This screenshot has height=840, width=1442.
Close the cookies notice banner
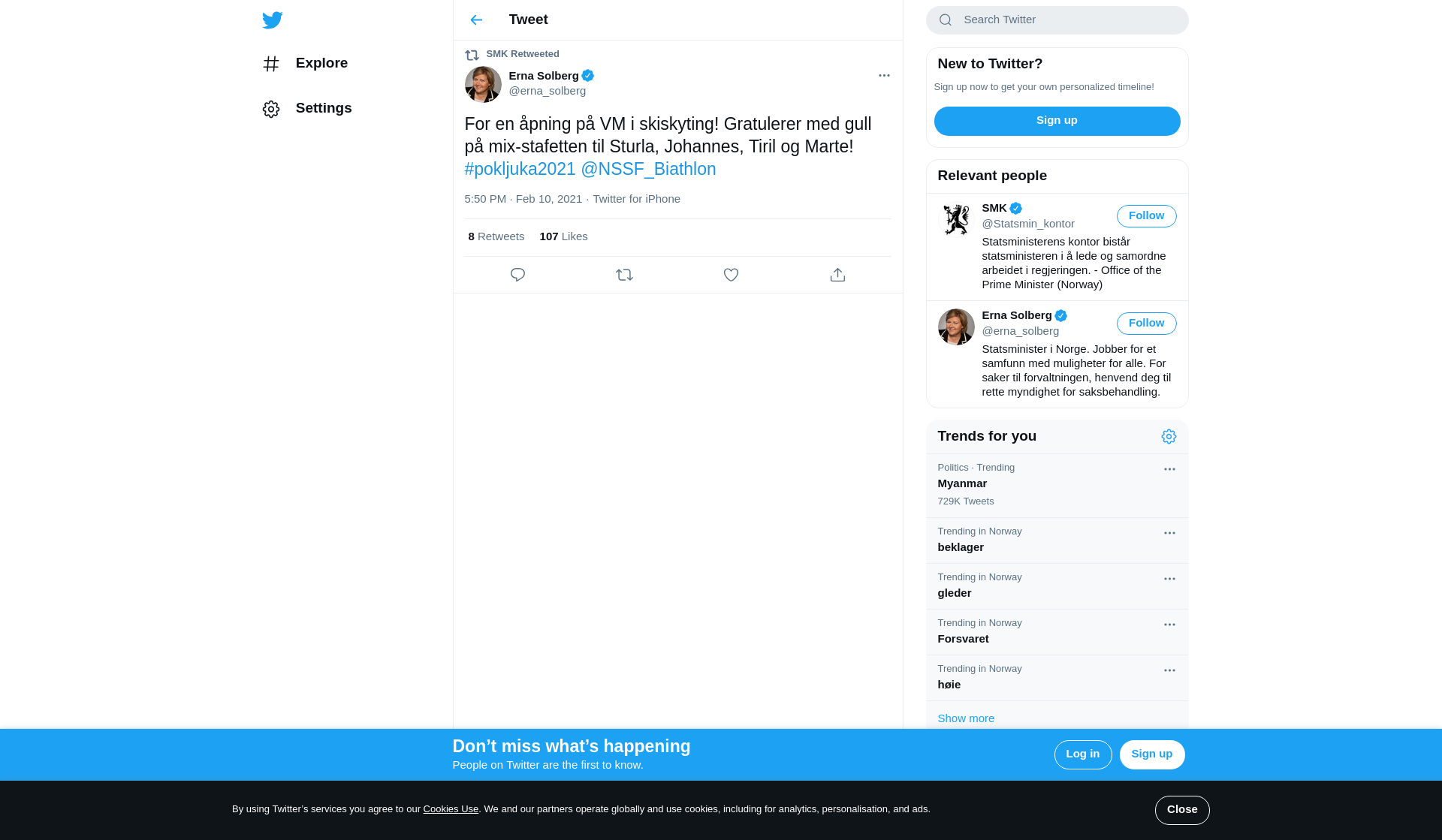pyautogui.click(x=1181, y=810)
